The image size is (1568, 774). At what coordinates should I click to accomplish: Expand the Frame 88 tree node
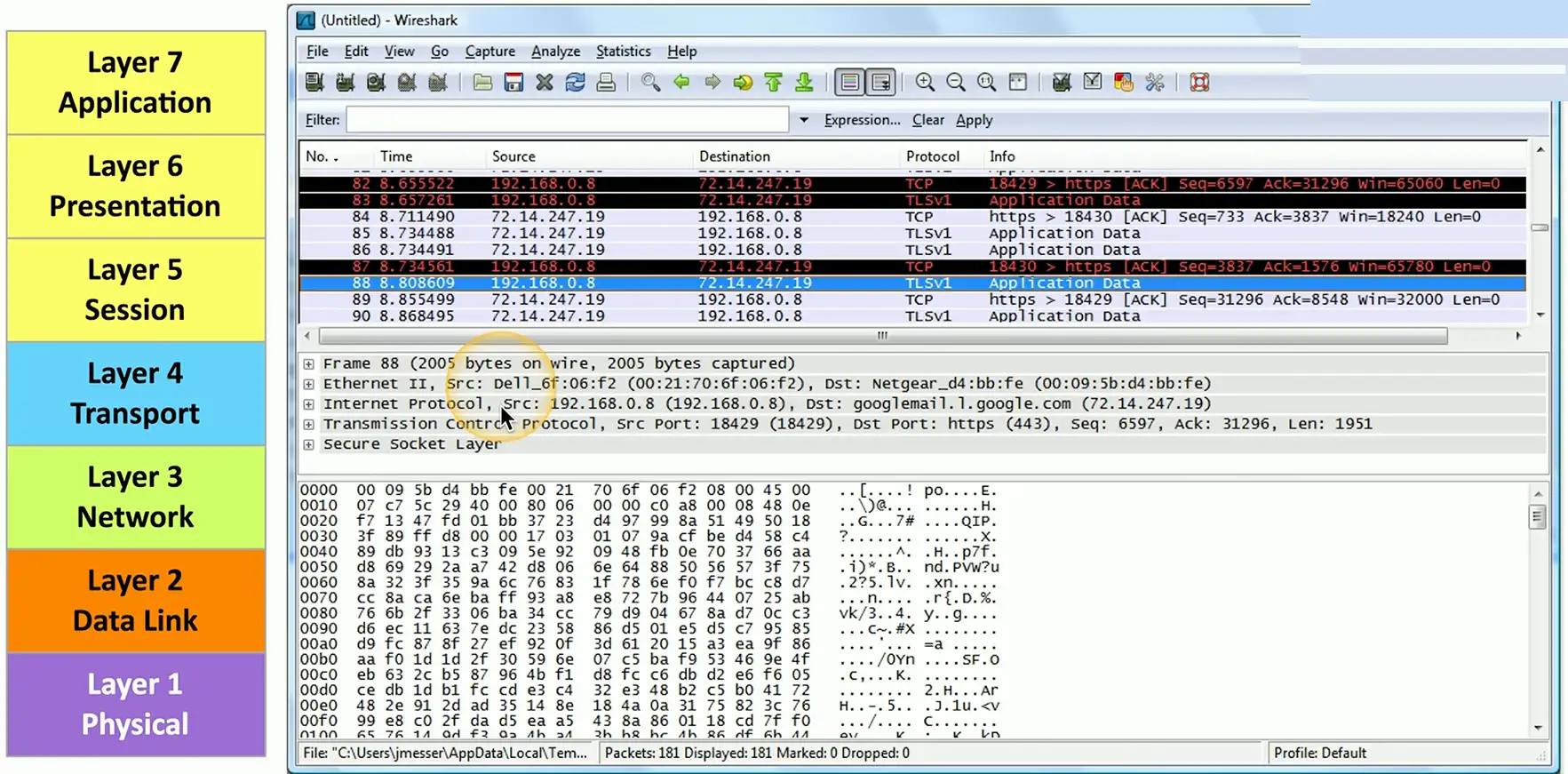[x=308, y=363]
